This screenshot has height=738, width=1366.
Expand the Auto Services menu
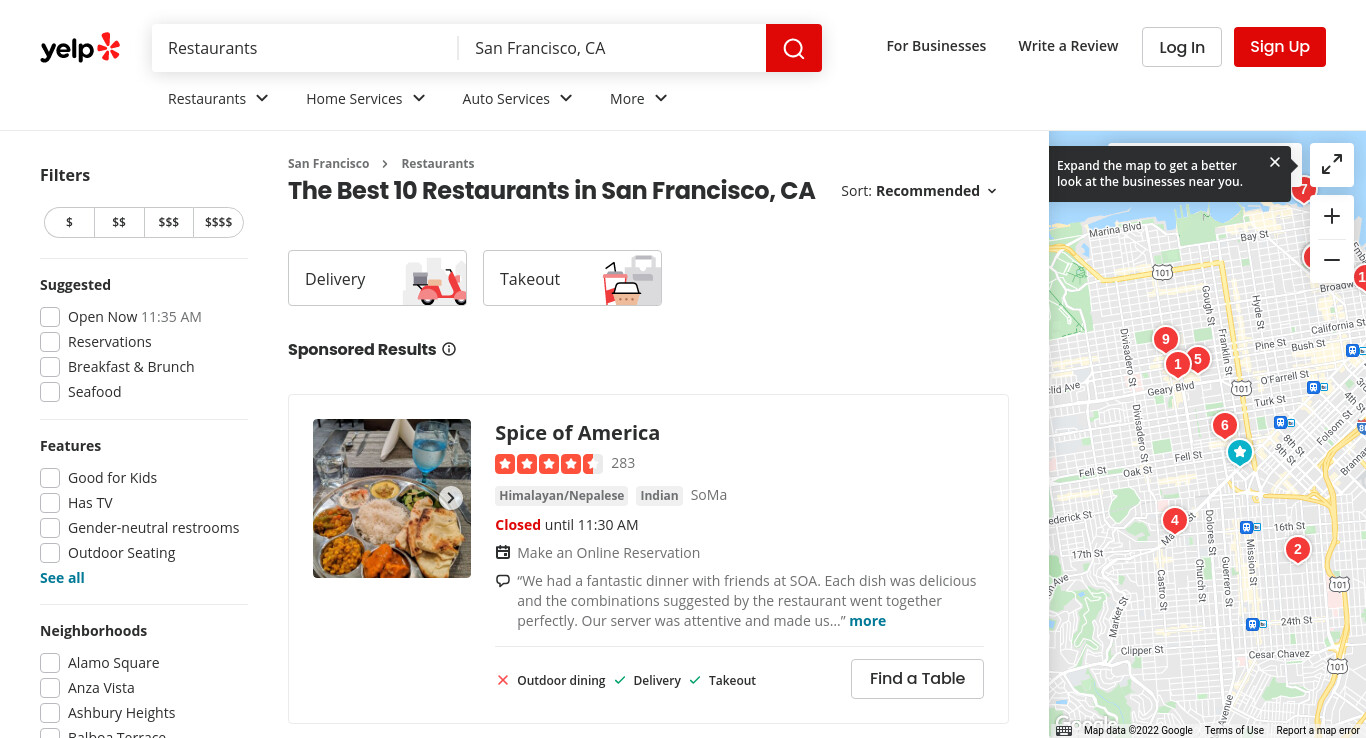518,99
